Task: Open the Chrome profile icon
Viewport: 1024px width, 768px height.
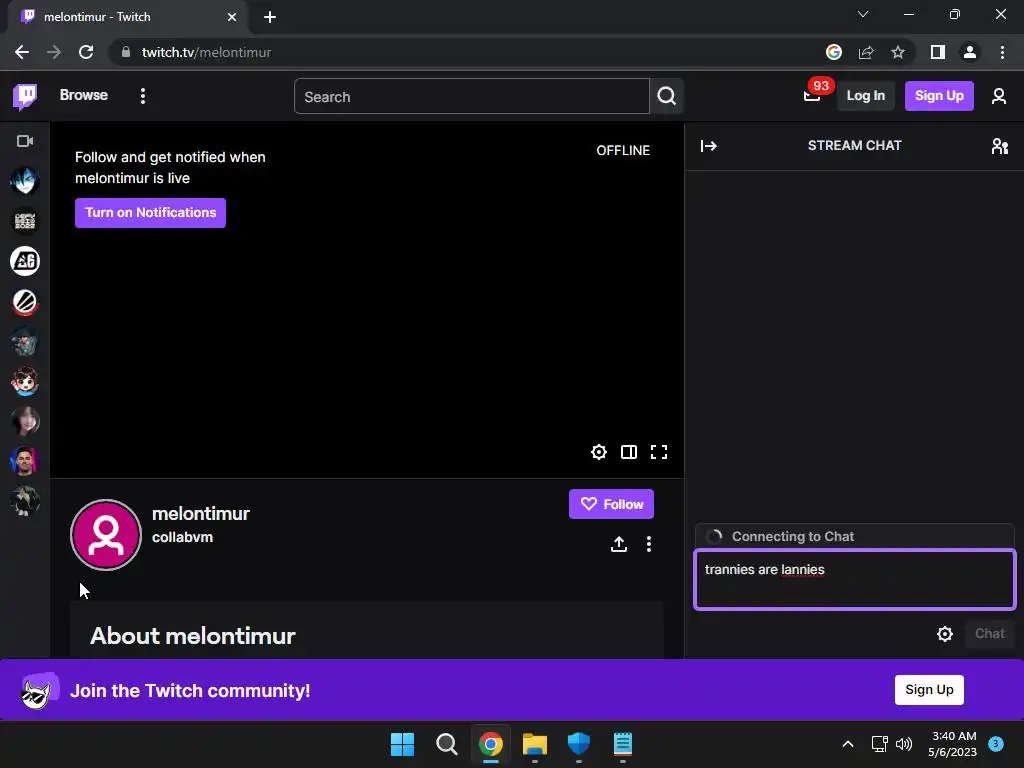Action: click(969, 52)
